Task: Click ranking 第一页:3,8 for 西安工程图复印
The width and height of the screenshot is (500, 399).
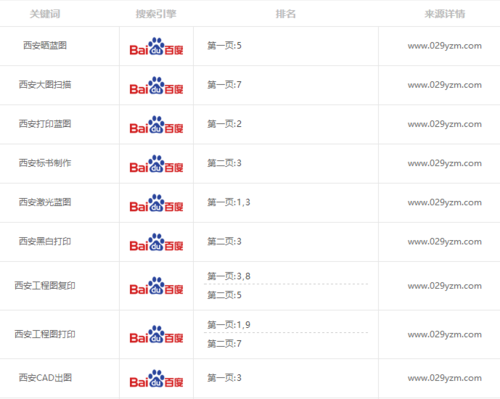Action: tap(229, 276)
